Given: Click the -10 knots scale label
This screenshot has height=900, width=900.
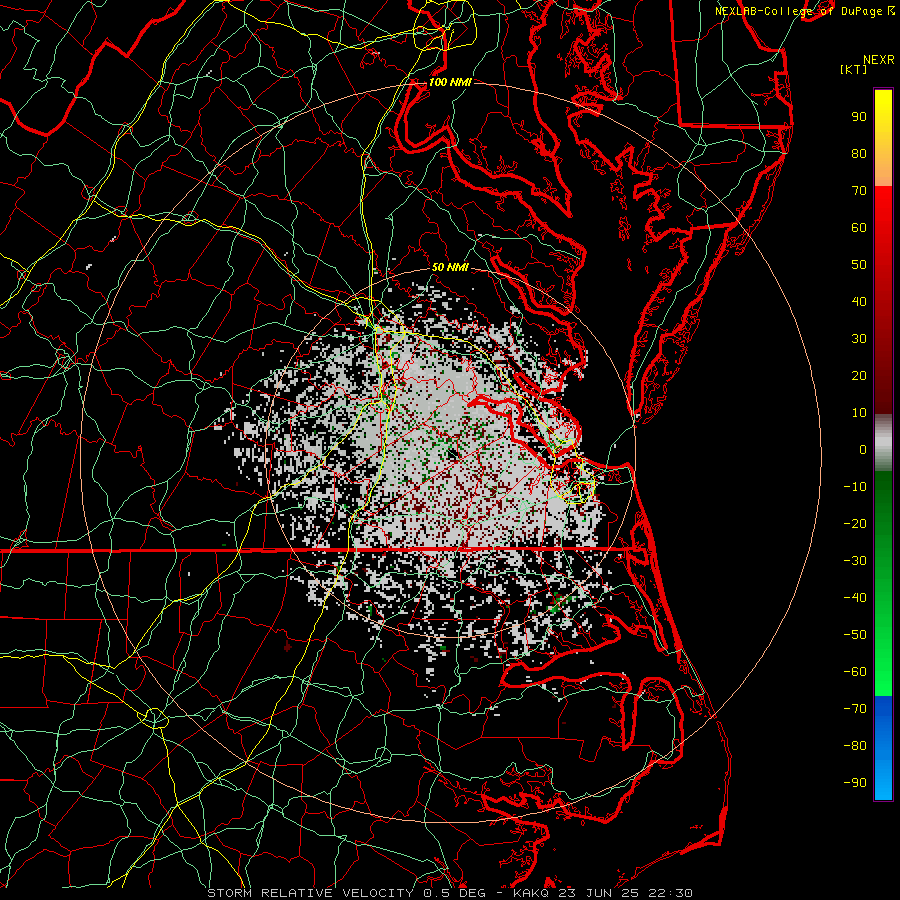Looking at the screenshot, I should [x=855, y=487].
